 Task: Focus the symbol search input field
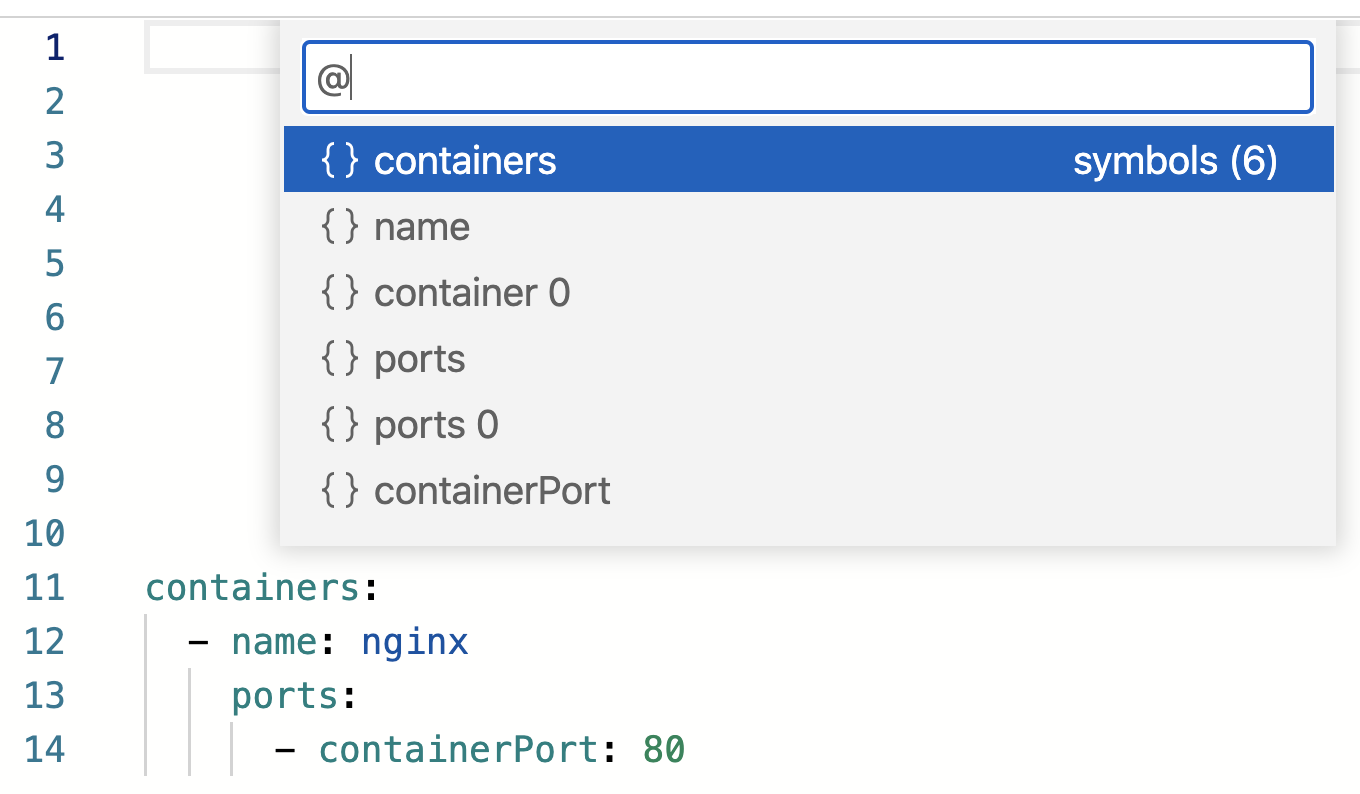pyautogui.click(x=808, y=78)
